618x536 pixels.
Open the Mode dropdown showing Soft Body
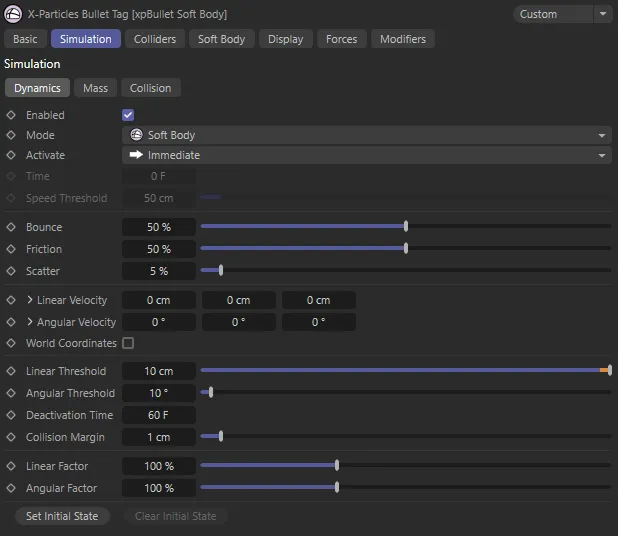366,135
